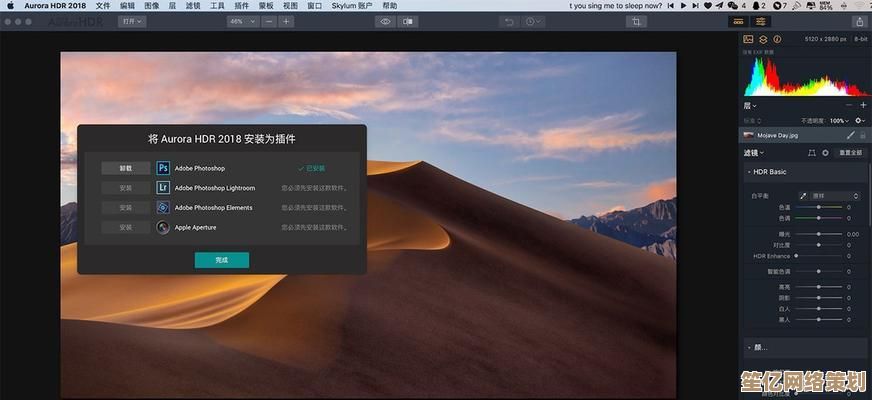
Task: Open the 100% opacity dropdown
Action: coord(839,121)
